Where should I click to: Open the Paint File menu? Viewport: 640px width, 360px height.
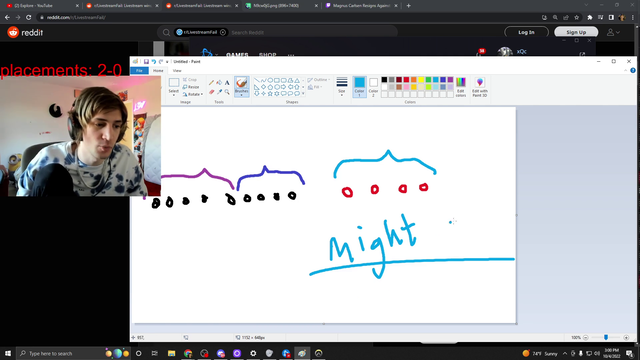point(139,71)
